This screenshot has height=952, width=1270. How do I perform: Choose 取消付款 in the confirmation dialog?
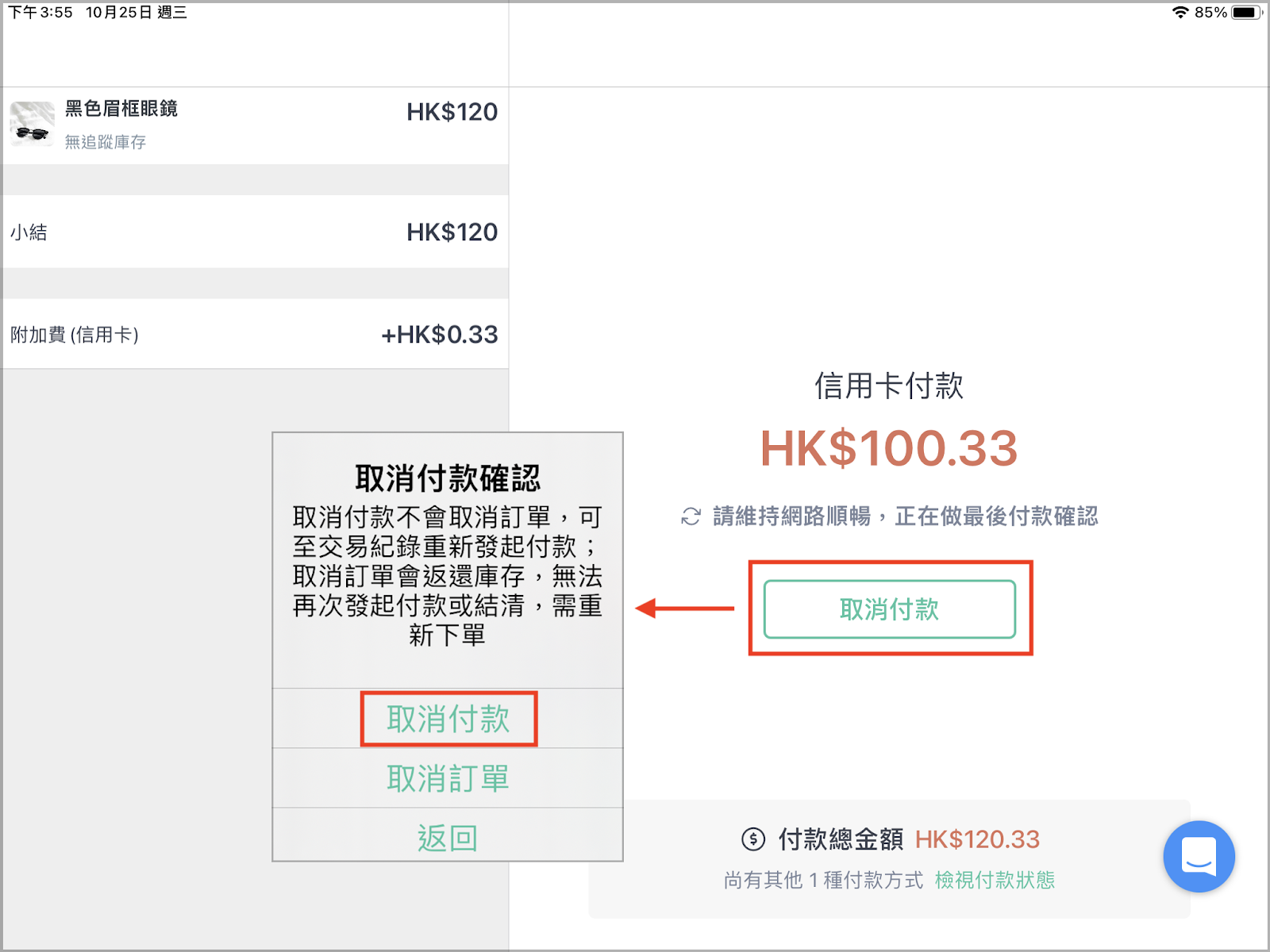[448, 719]
